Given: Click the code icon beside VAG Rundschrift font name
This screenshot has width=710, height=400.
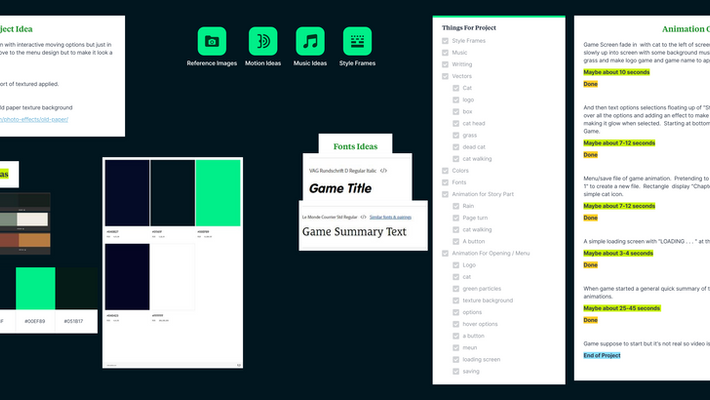Looking at the screenshot, I should [x=384, y=171].
